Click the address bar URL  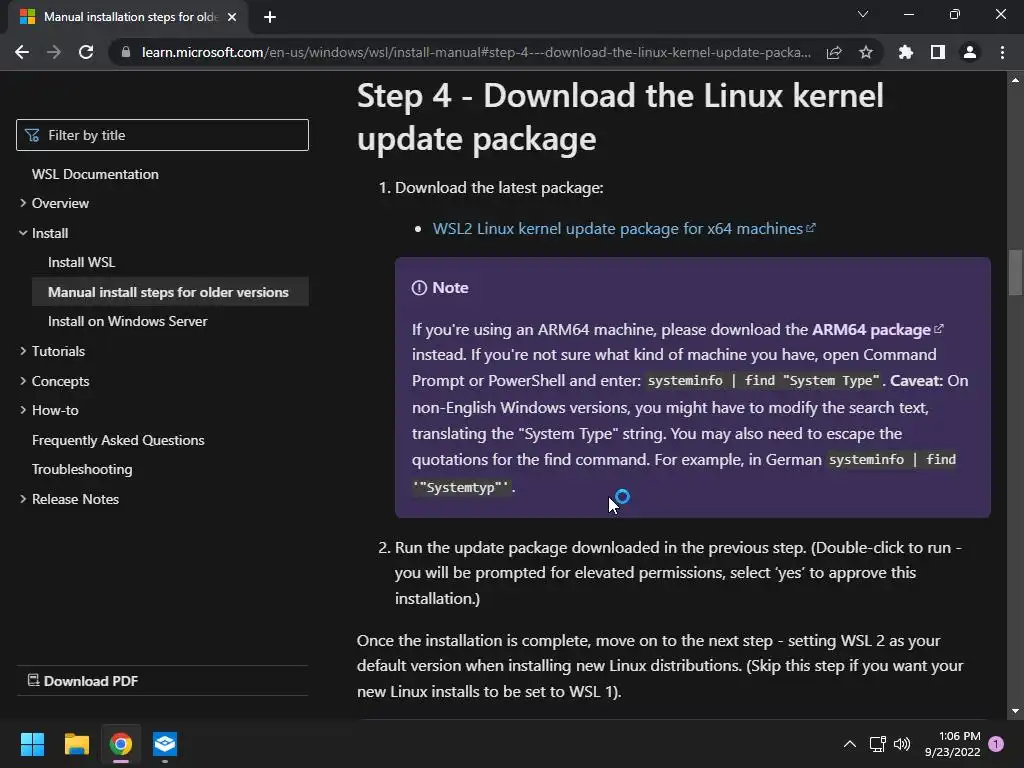coord(476,52)
